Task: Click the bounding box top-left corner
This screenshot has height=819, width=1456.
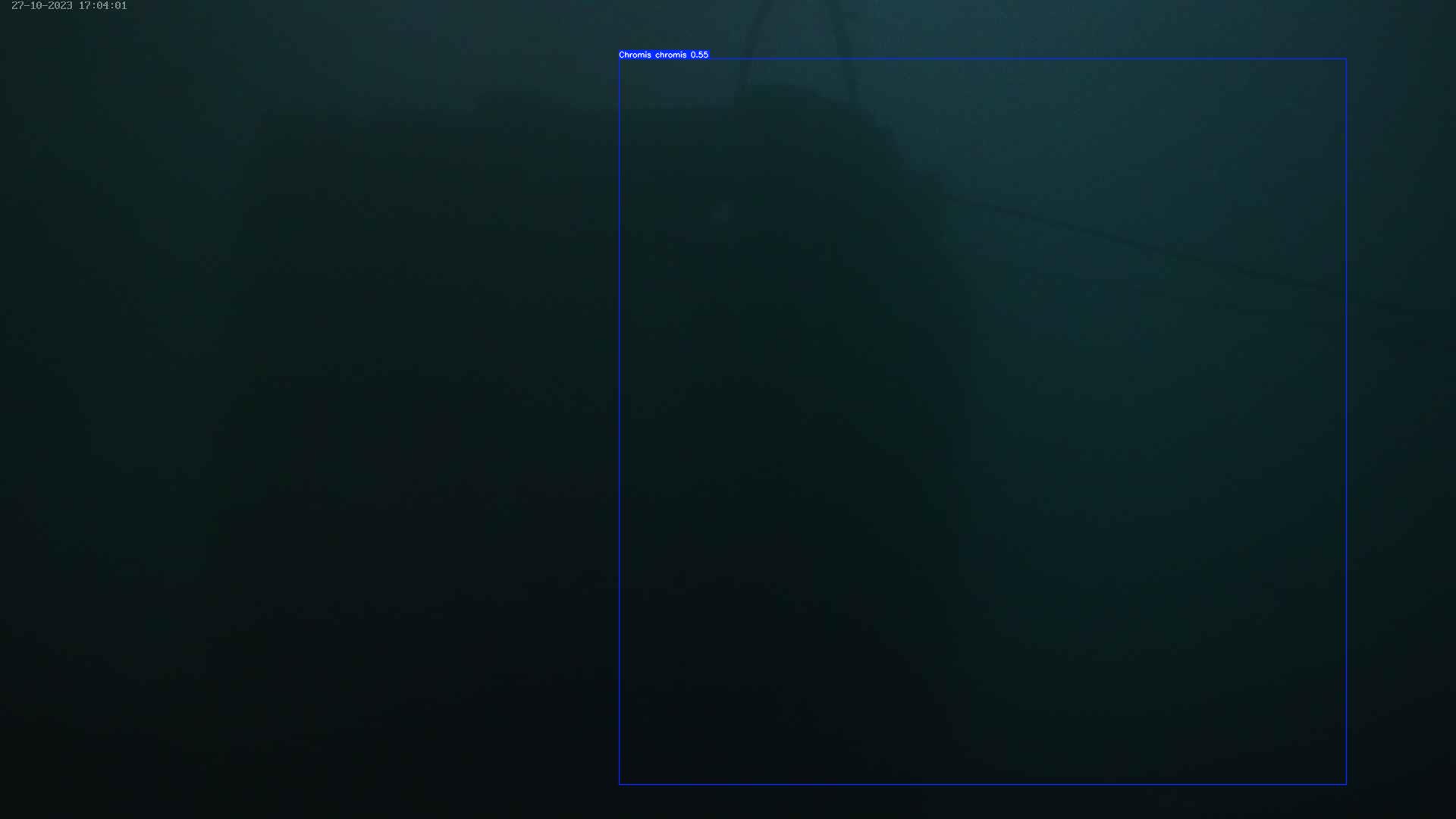Action: point(620,59)
